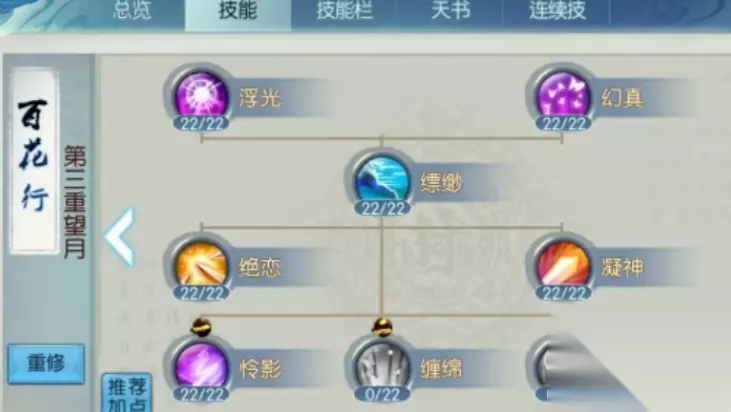Select the 怜影 purple lightning skill icon

click(x=201, y=368)
